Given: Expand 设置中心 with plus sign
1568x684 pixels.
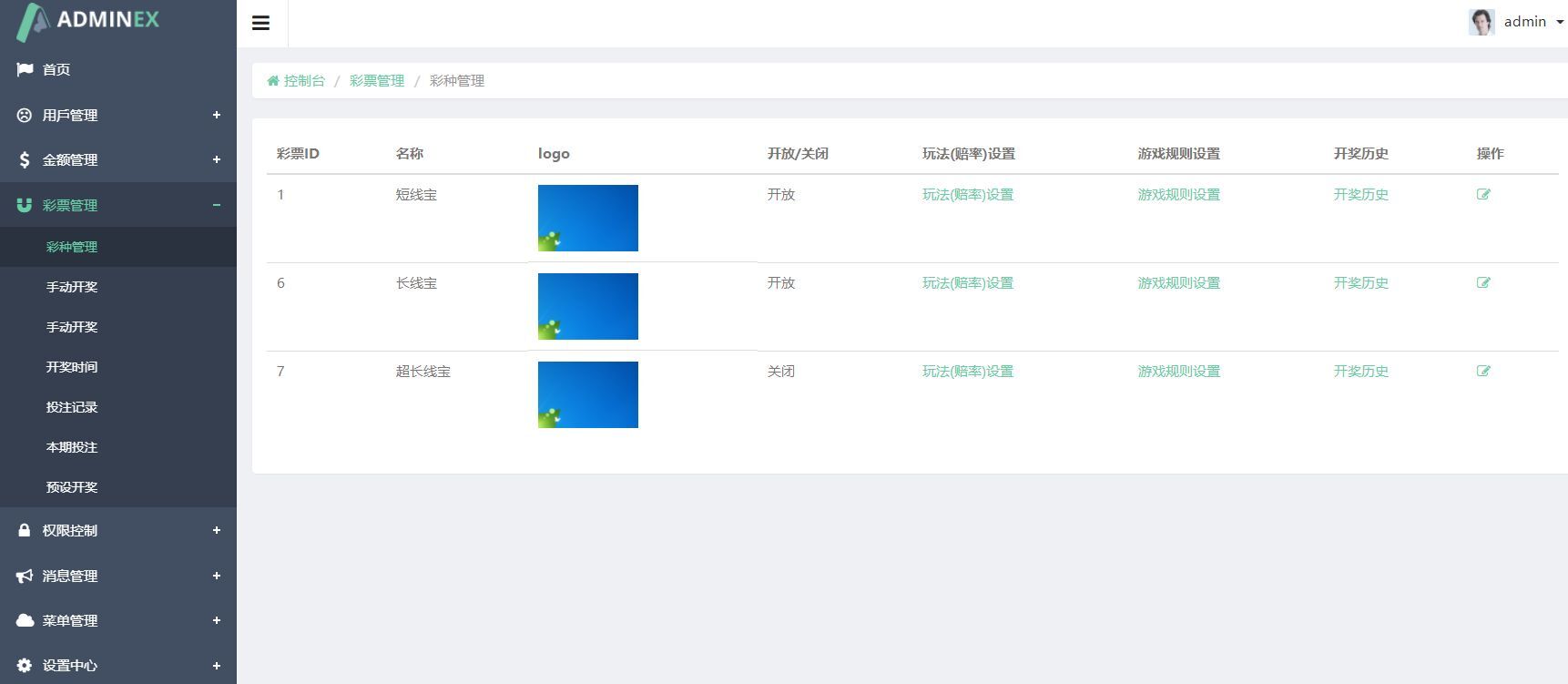Looking at the screenshot, I should click(217, 665).
